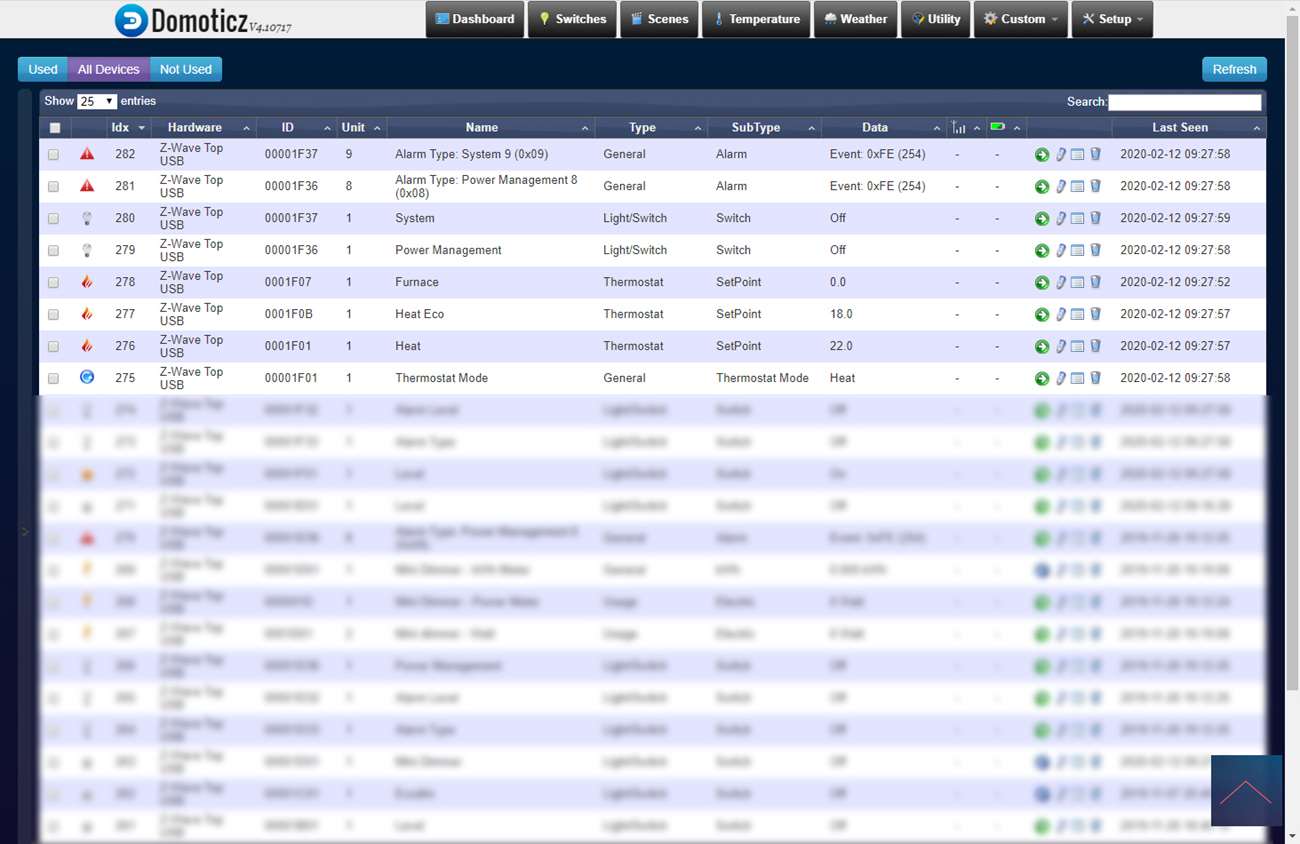The width and height of the screenshot is (1300, 844).
Task: Tick checkbox for System switch row
Action: coord(54,219)
